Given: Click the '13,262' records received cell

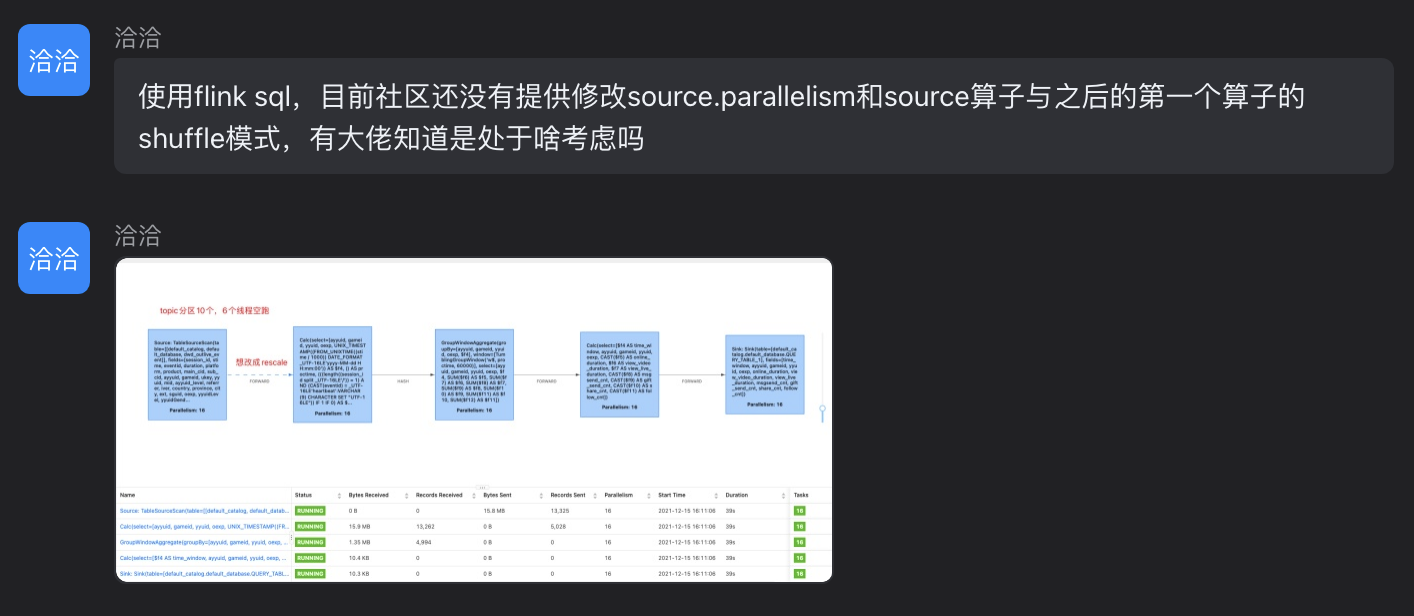Looking at the screenshot, I should 426,526.
